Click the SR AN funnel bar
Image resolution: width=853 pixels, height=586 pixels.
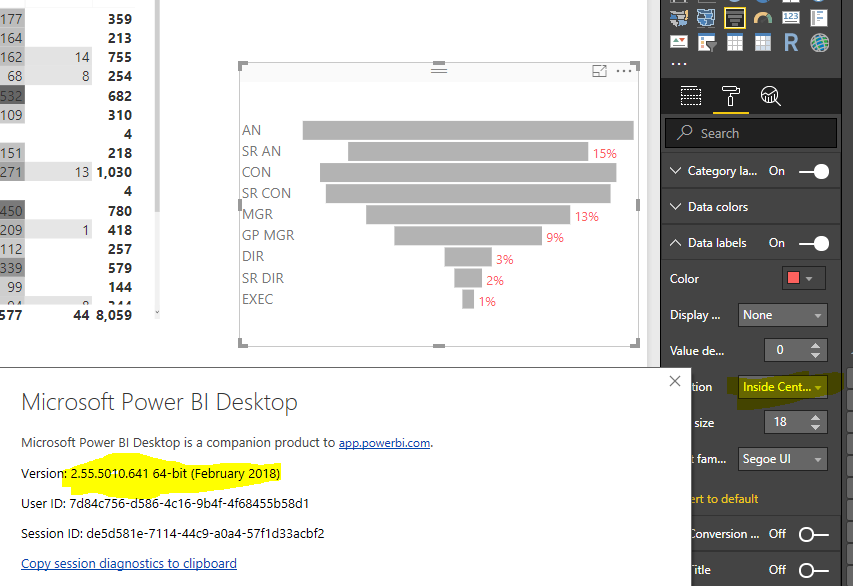click(x=468, y=151)
